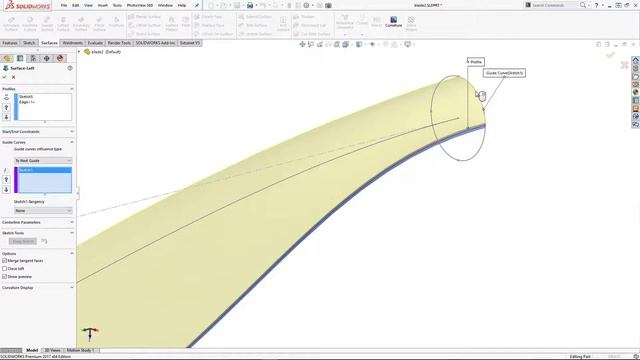Click the search magnifier icon
This screenshot has height=360, width=640.
[583, 5]
